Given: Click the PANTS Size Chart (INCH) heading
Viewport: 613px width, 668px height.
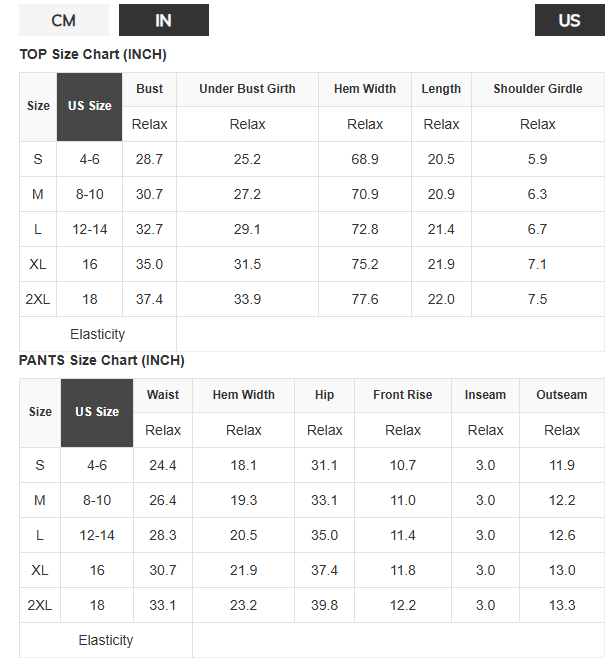Looking at the screenshot, I should 102,360.
